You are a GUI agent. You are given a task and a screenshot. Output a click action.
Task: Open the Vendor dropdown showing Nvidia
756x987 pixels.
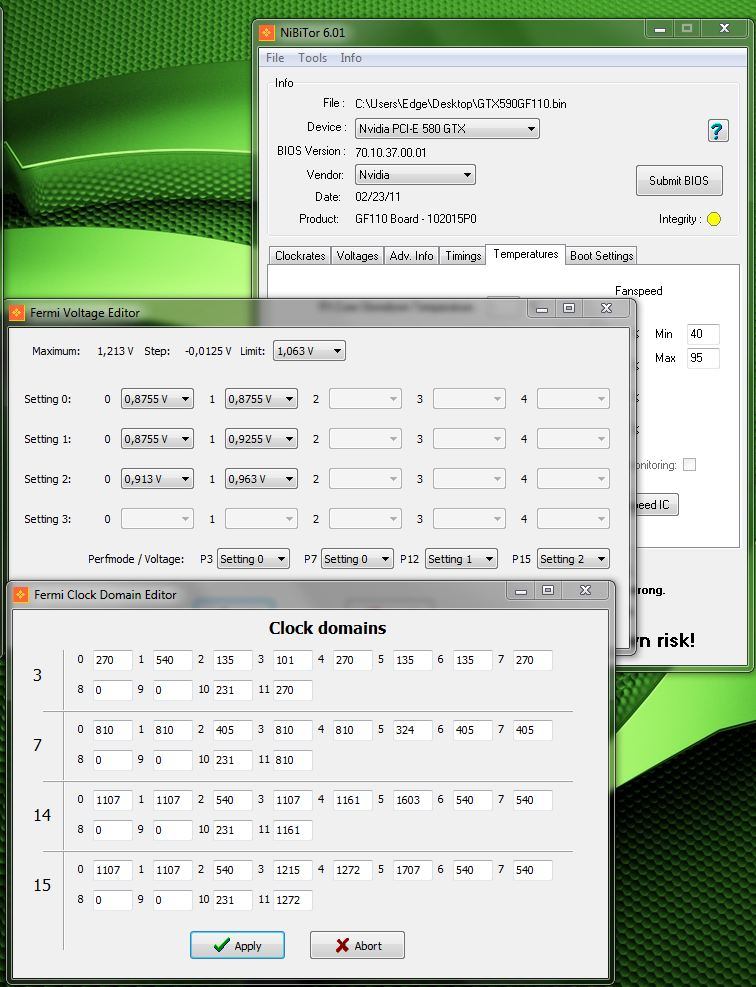click(x=415, y=174)
